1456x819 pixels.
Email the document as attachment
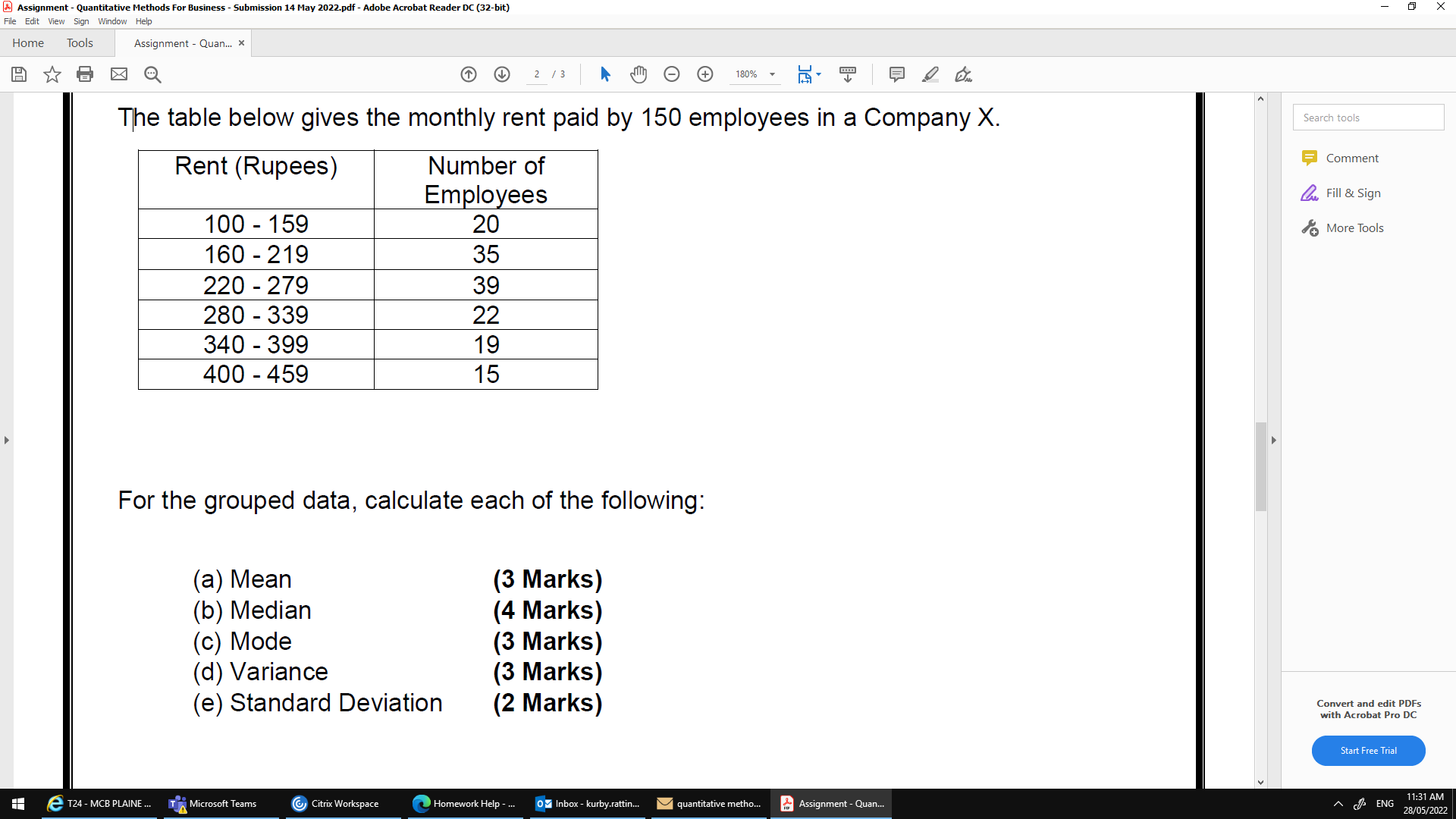pyautogui.click(x=119, y=74)
